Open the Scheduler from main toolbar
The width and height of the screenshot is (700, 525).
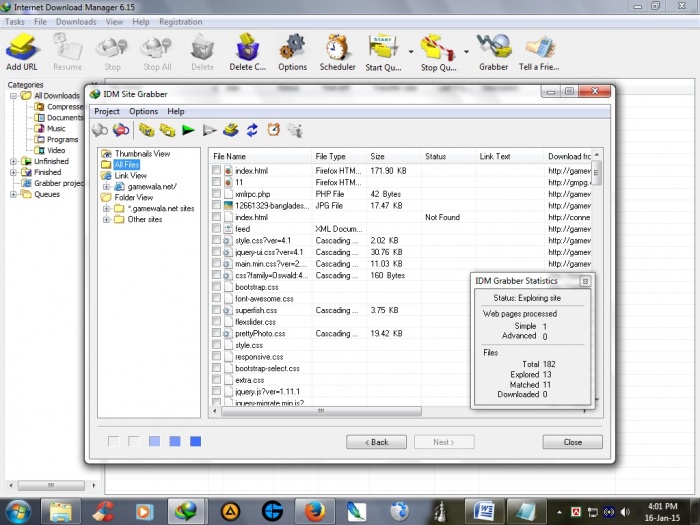337,50
